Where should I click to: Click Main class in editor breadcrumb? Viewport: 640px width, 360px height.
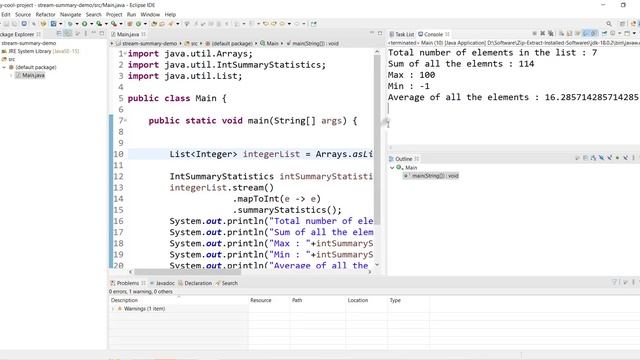click(269, 43)
